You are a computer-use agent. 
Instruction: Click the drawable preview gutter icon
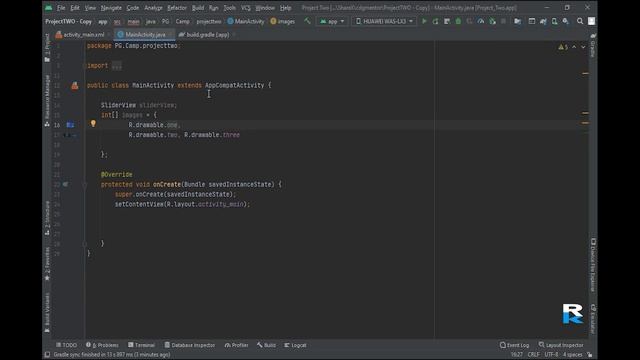click(70, 125)
